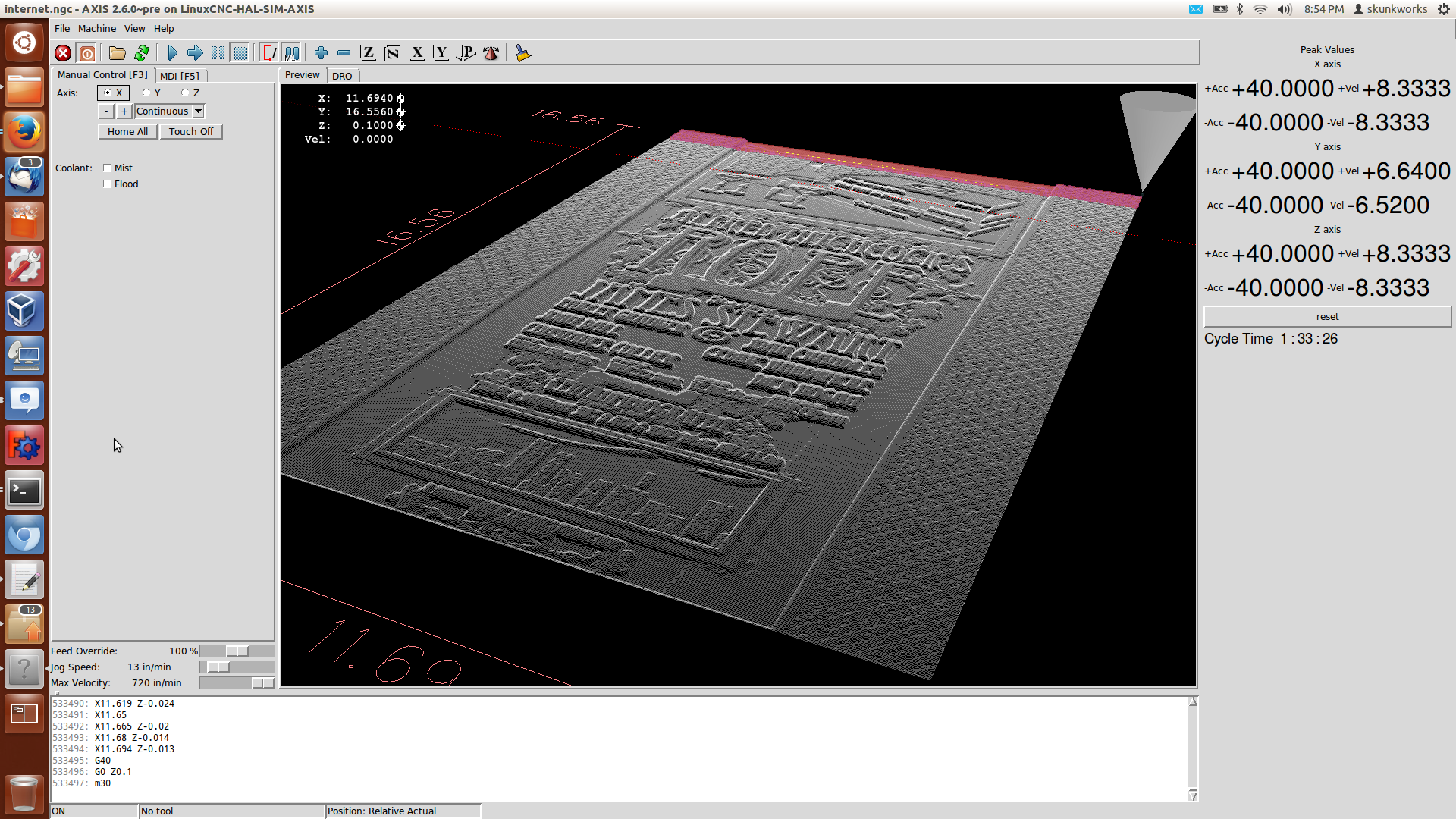The image size is (1456, 819).
Task: Select Z axis radio button
Action: (x=190, y=93)
